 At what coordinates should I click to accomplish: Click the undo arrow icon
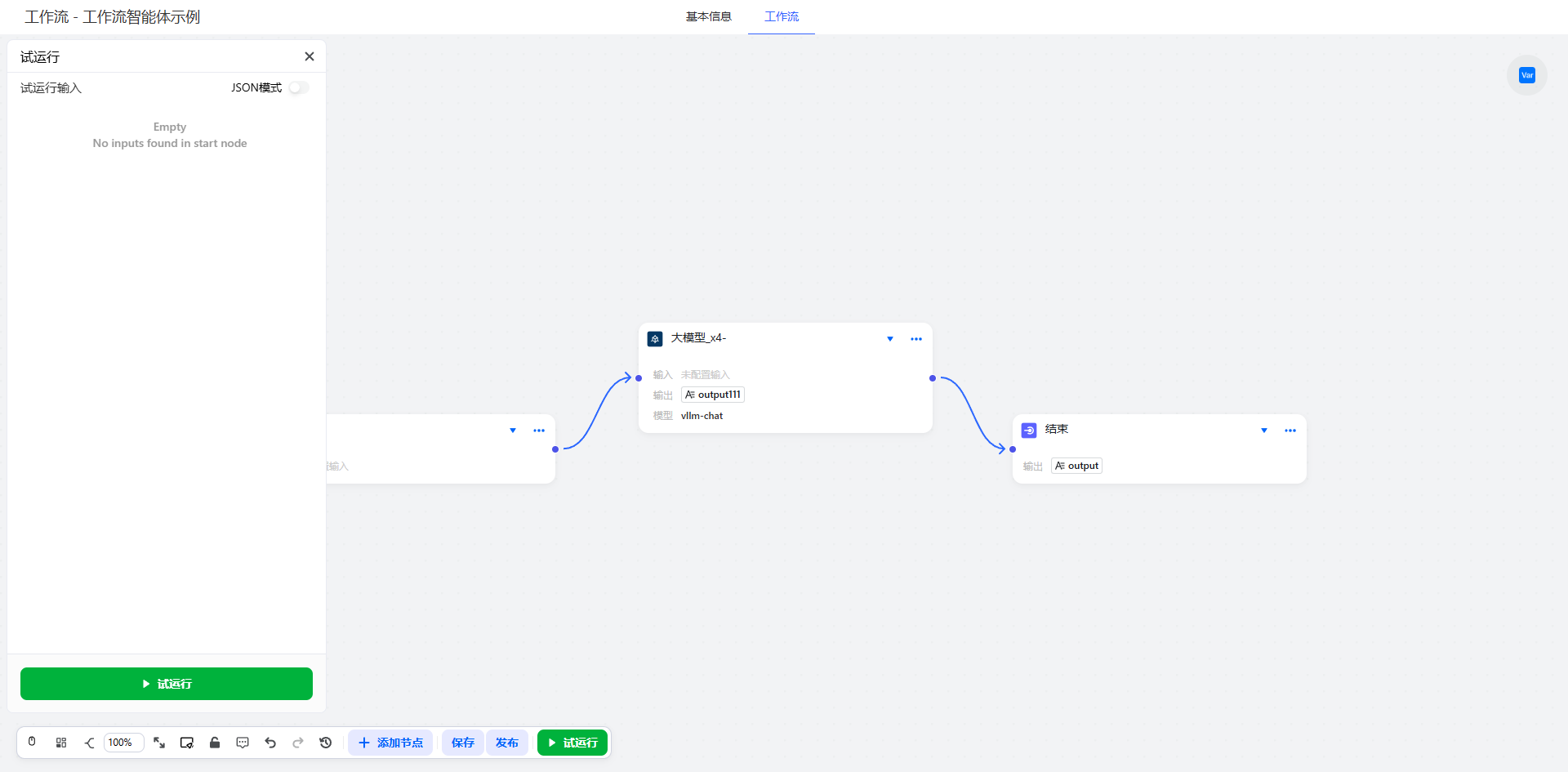(x=270, y=743)
